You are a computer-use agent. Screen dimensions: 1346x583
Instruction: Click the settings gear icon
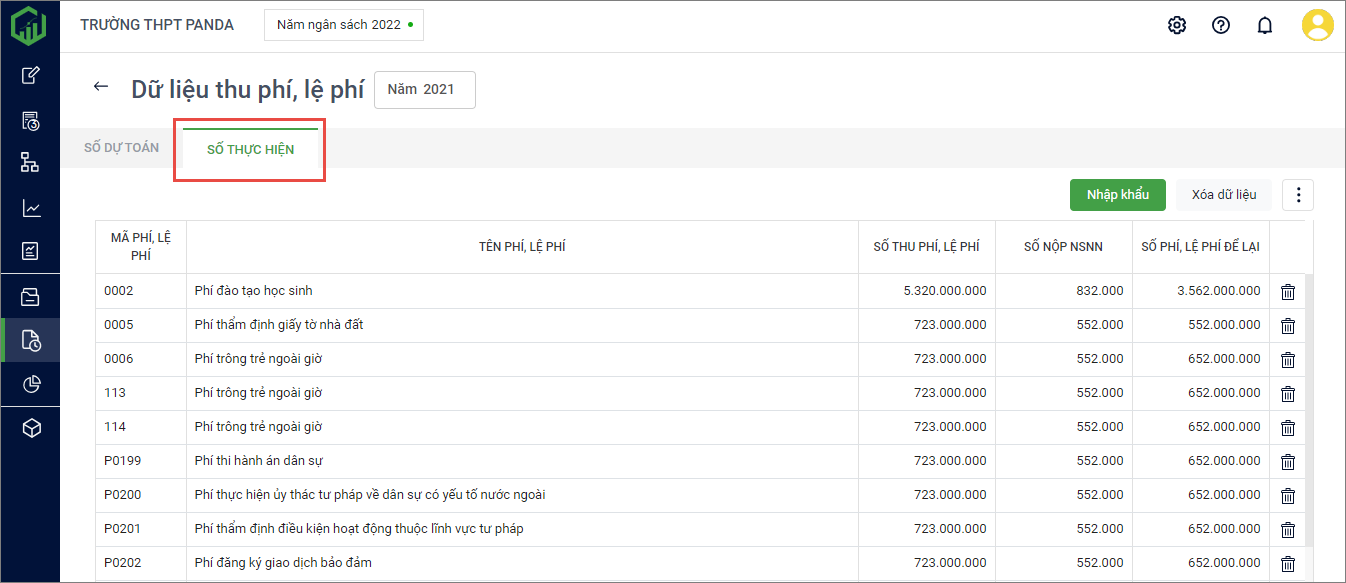pos(1177,25)
